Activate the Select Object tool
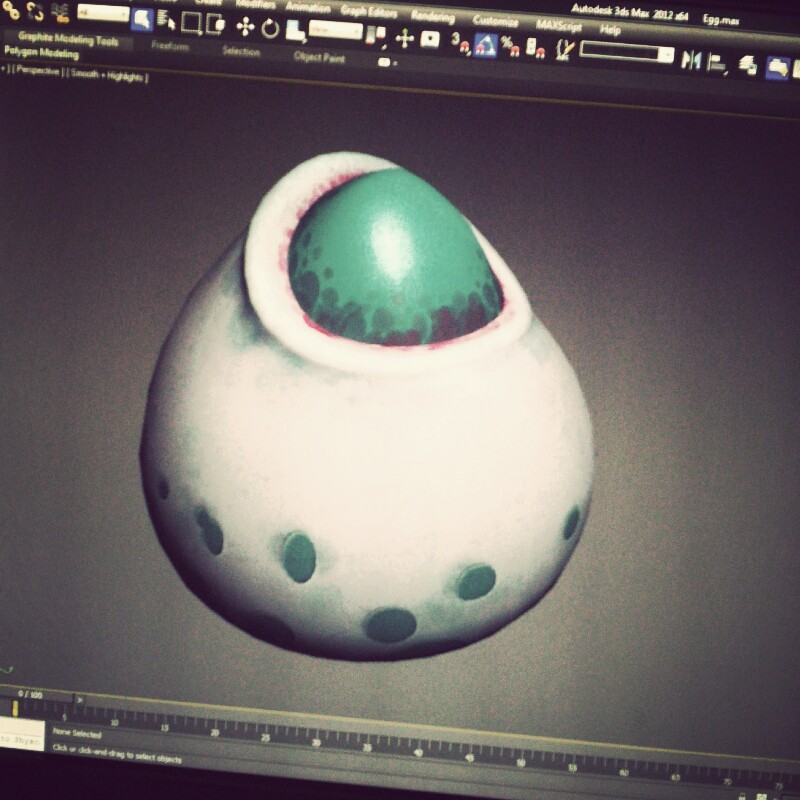This screenshot has height=800, width=800. click(142, 19)
